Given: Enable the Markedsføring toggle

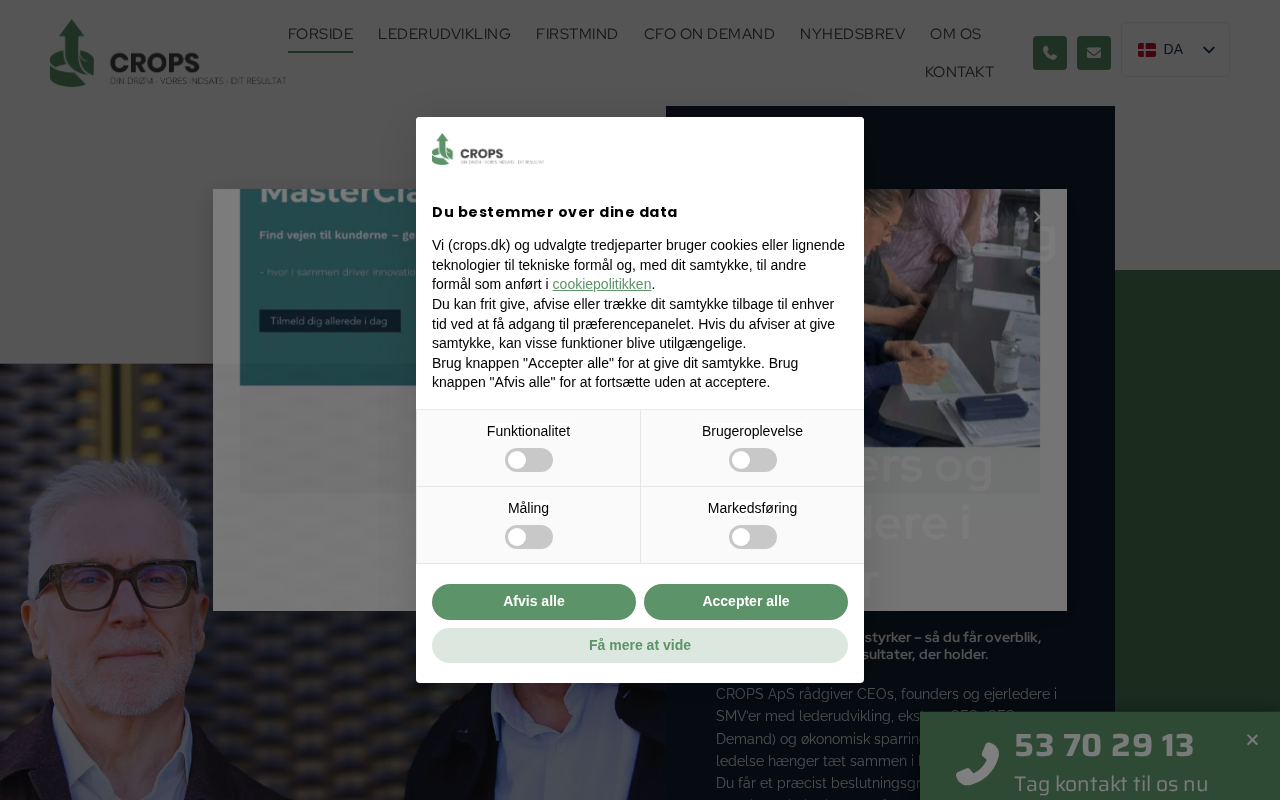Looking at the screenshot, I should point(753,537).
